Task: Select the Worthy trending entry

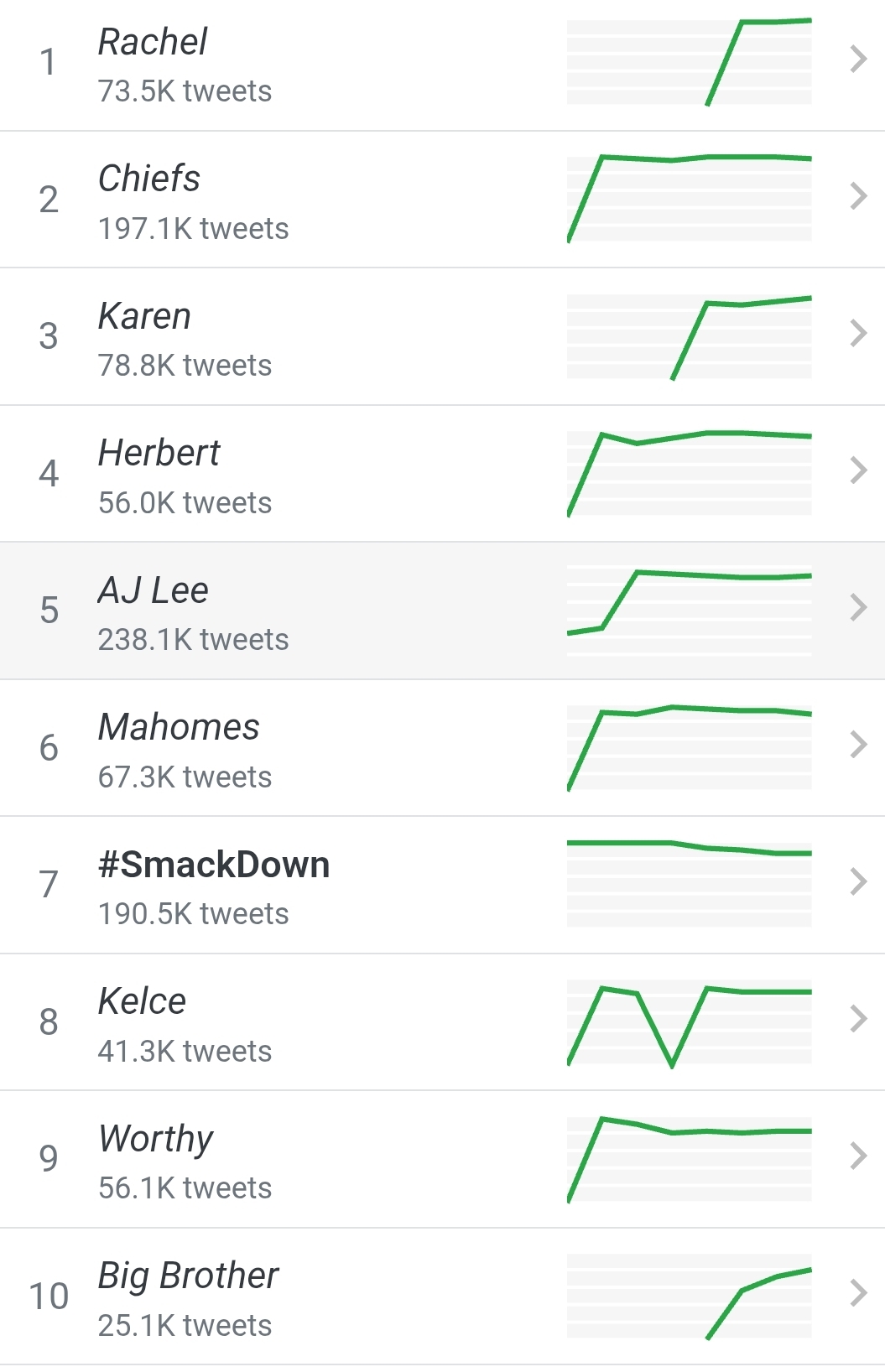Action: click(x=156, y=1139)
